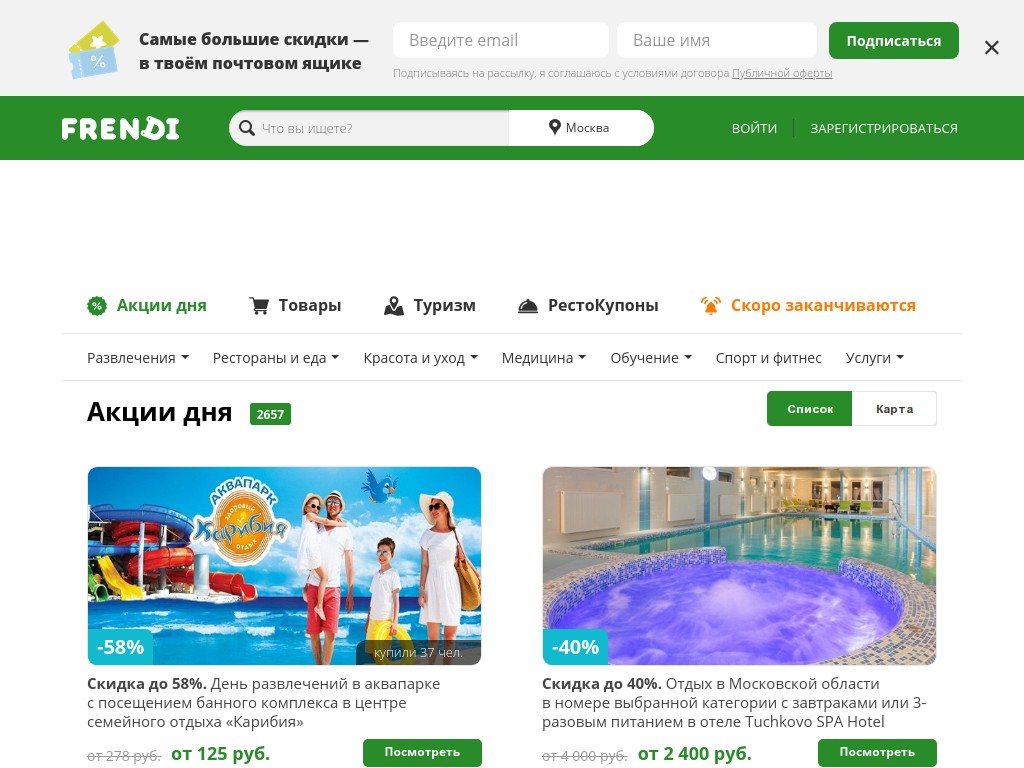Image resolution: width=1024 pixels, height=768 pixels.
Task: Open the Карибия aquapark deal image
Action: [x=284, y=566]
